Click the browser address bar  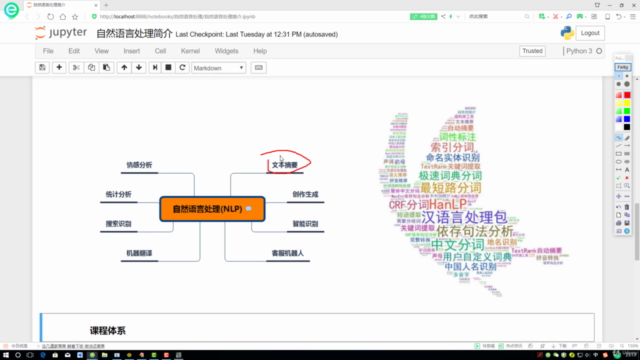click(x=249, y=17)
